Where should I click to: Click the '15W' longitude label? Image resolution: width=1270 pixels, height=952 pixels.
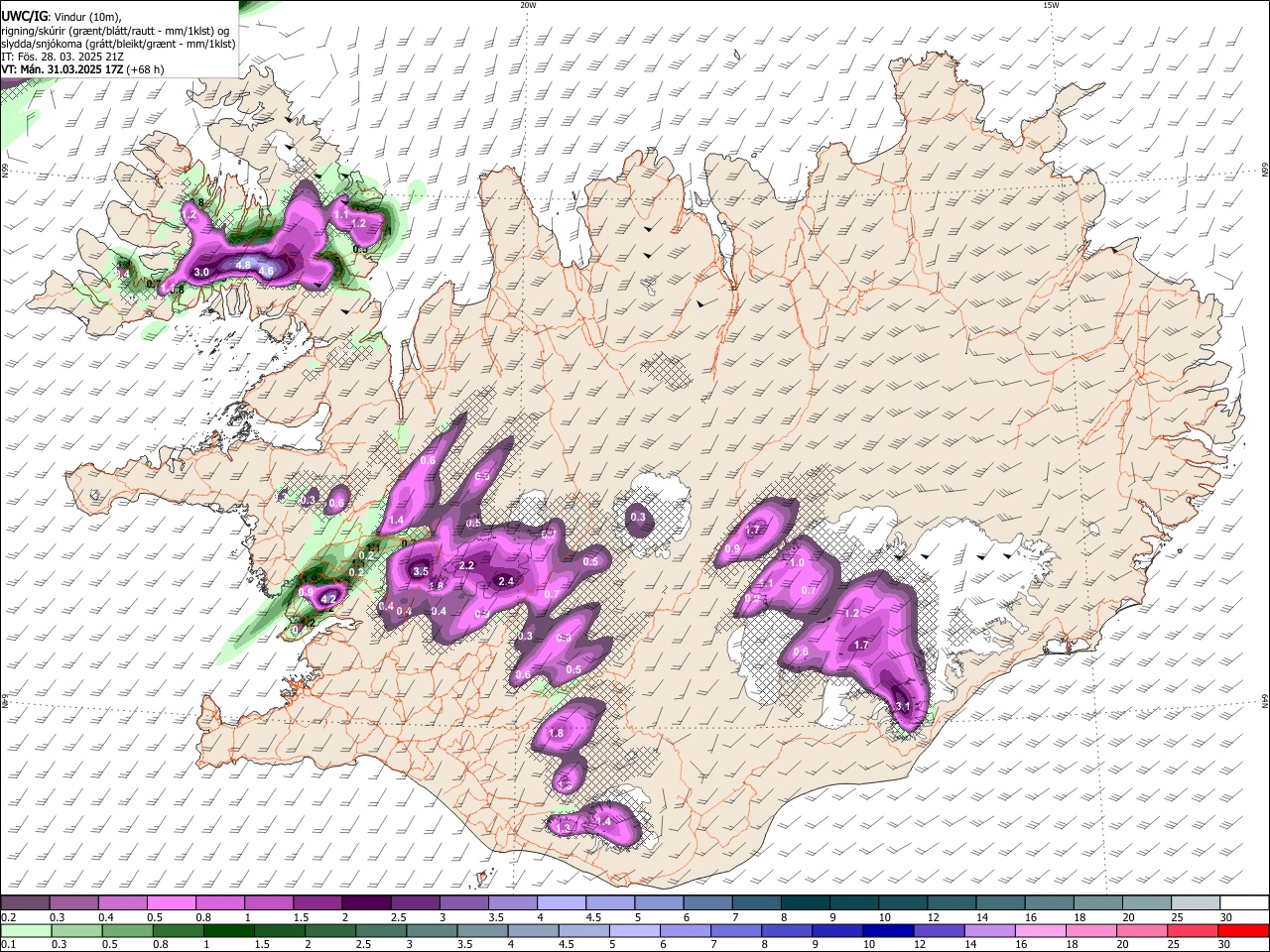click(1051, 5)
